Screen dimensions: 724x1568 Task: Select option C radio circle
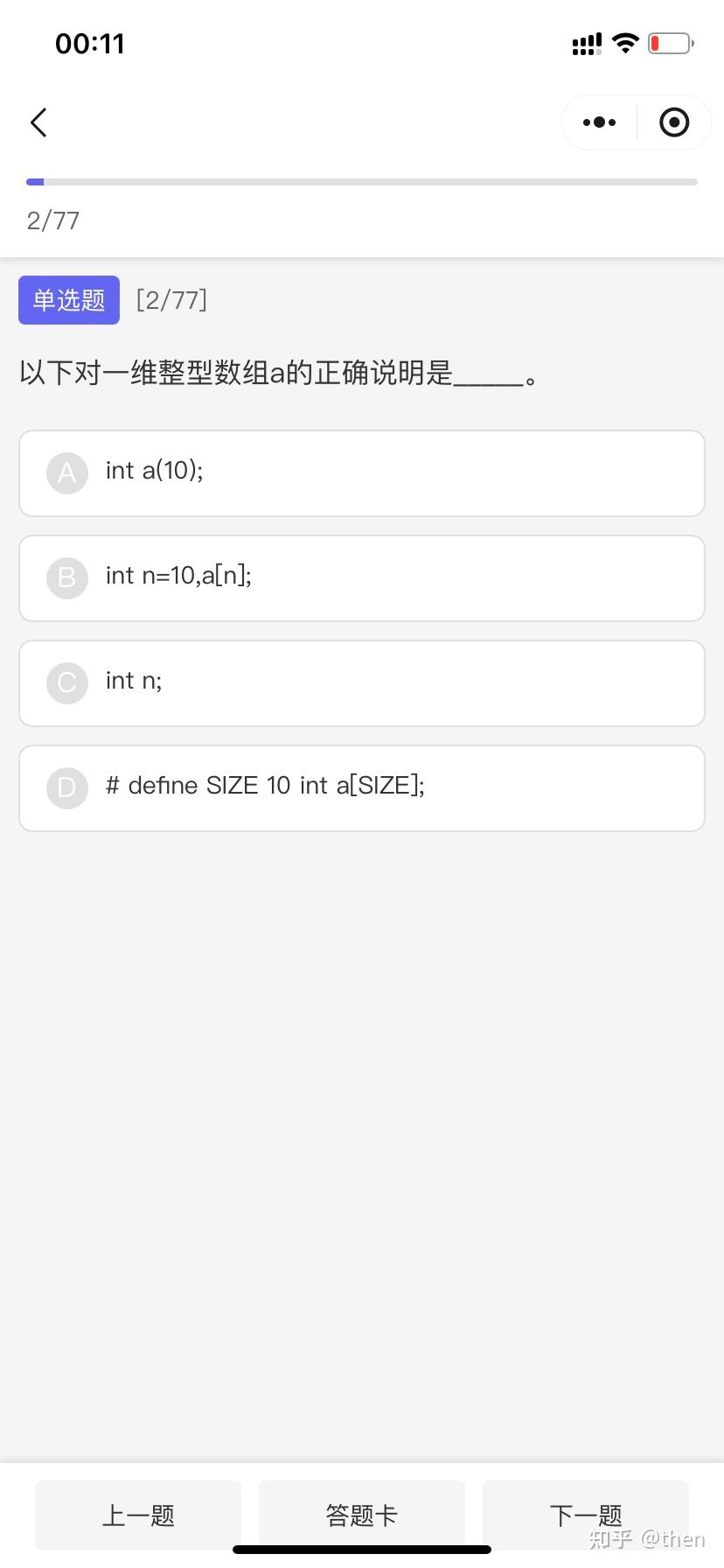pyautogui.click(x=66, y=683)
